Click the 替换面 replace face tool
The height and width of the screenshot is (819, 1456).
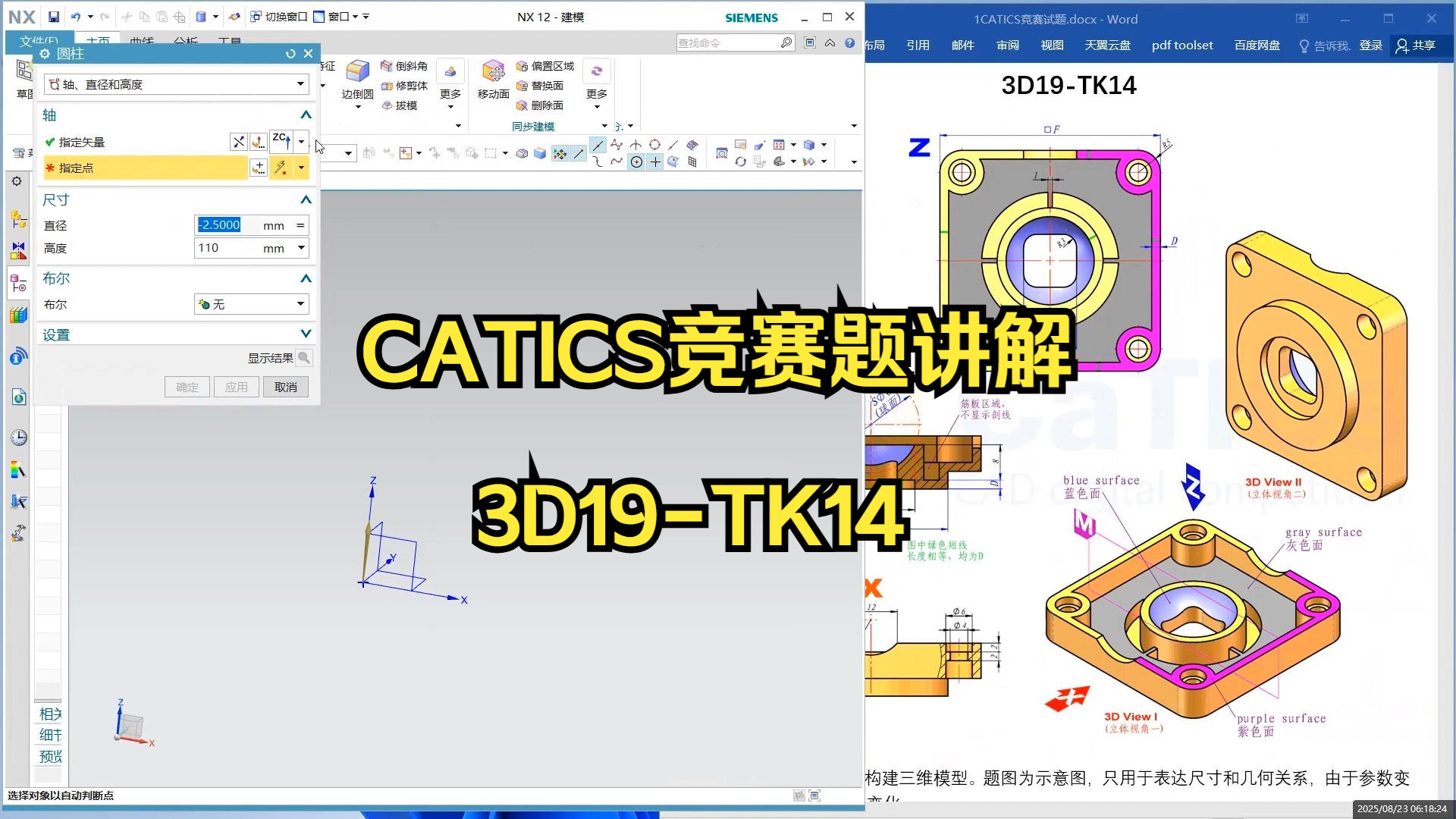[540, 86]
